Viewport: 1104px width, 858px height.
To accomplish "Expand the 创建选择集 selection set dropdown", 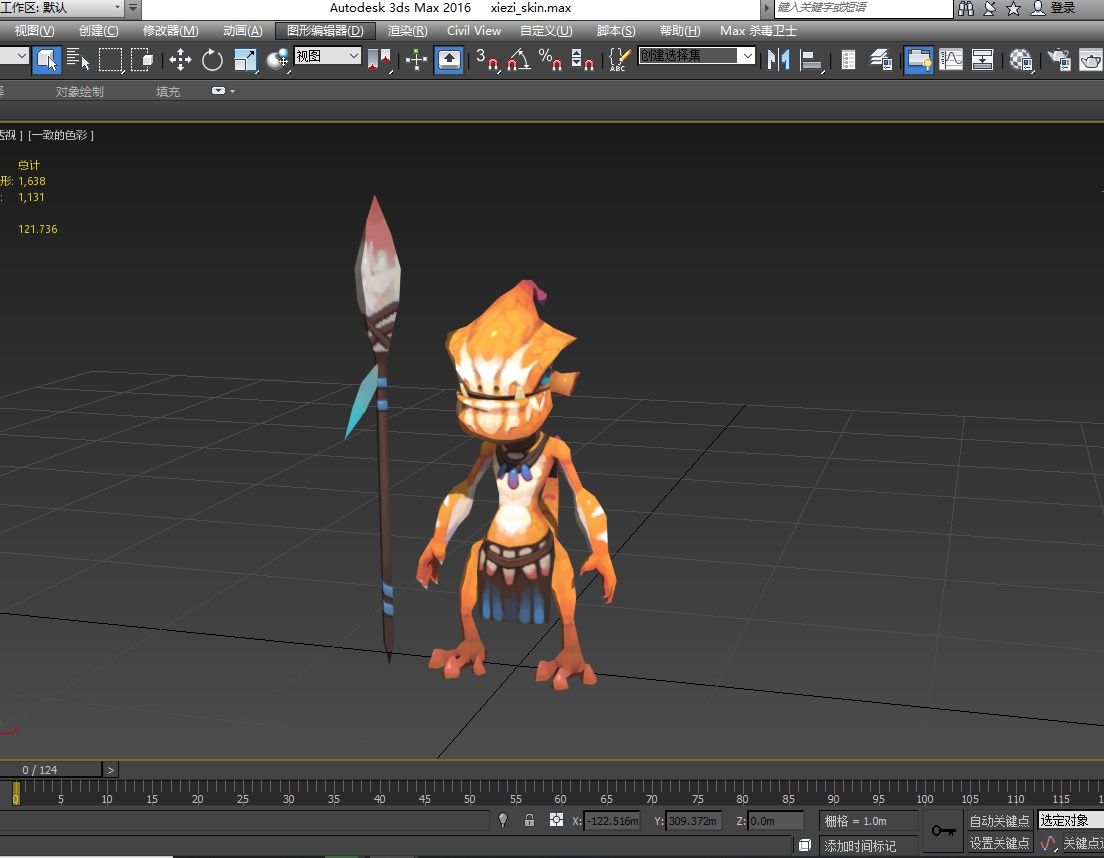I will [746, 56].
